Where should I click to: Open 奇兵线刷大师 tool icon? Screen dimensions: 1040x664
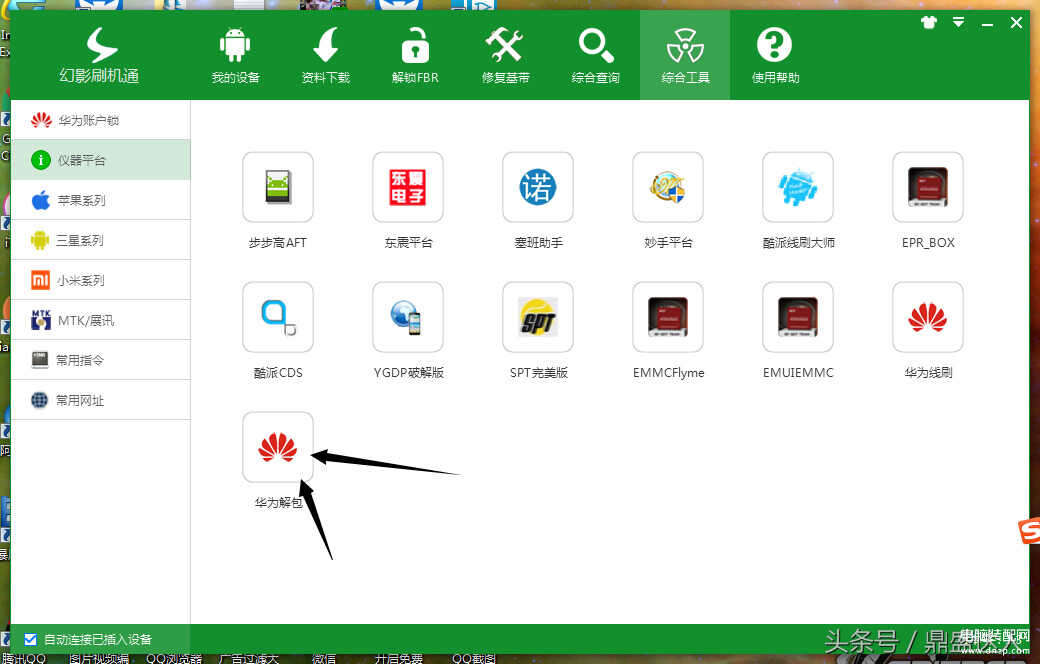[x=797, y=188]
